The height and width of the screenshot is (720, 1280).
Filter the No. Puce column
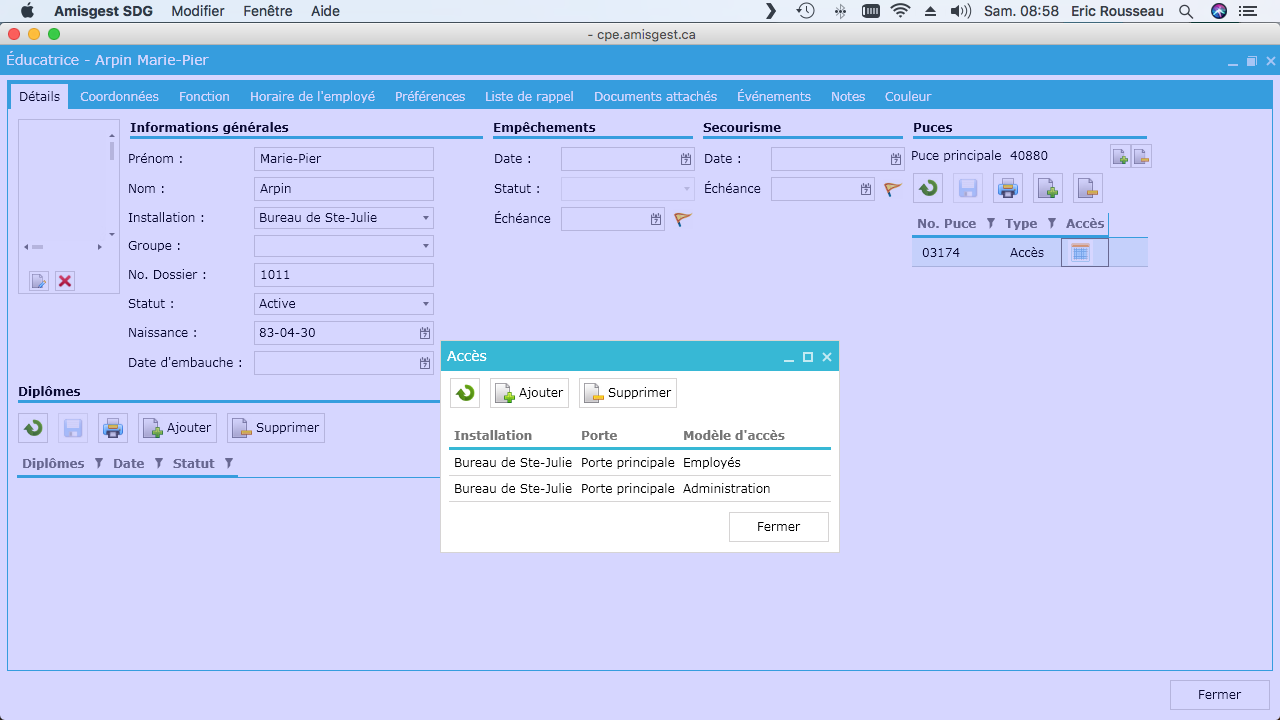click(991, 224)
